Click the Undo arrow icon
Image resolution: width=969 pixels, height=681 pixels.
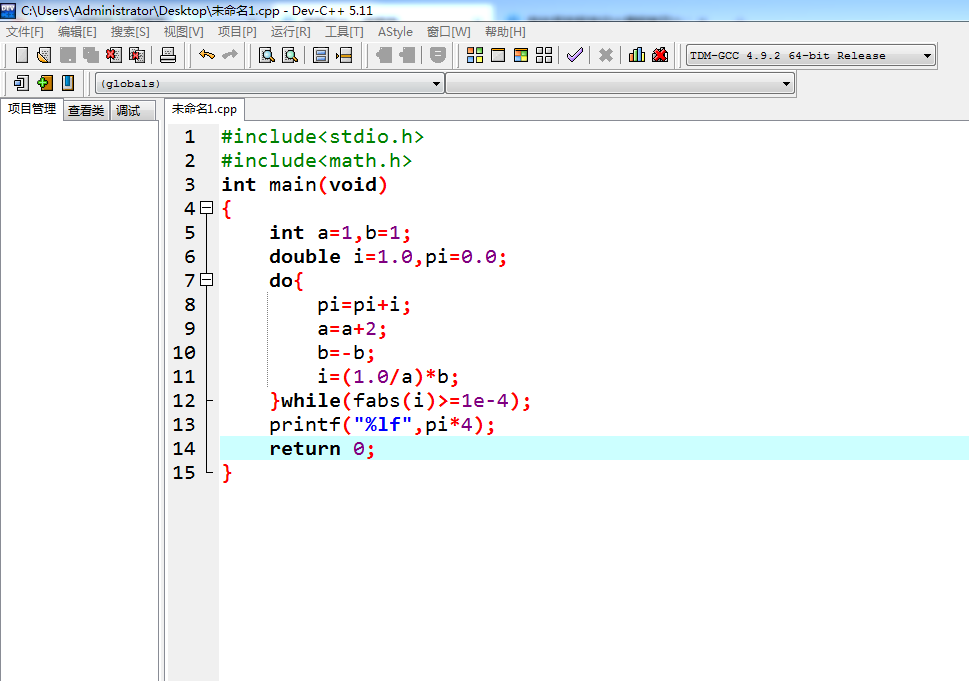(206, 55)
